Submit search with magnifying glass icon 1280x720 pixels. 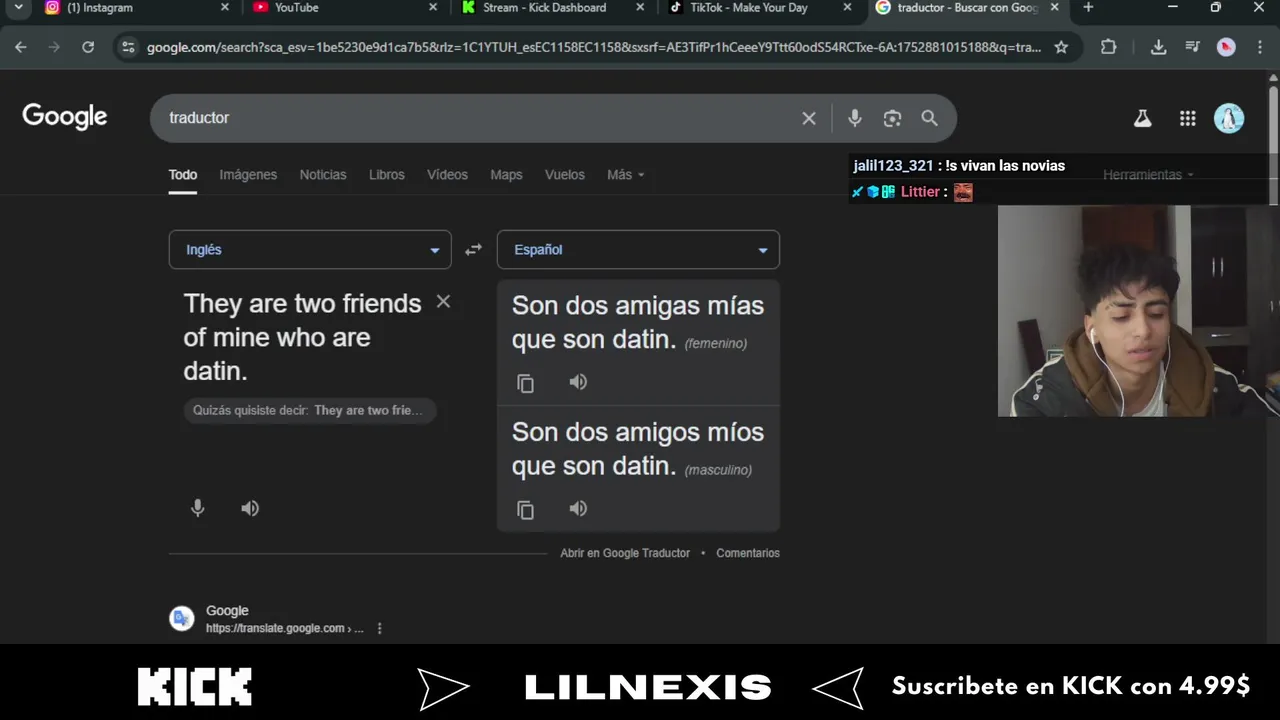[929, 118]
